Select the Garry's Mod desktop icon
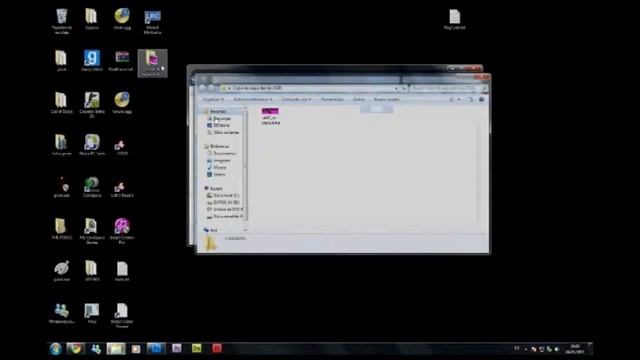The image size is (640, 360). click(x=92, y=61)
